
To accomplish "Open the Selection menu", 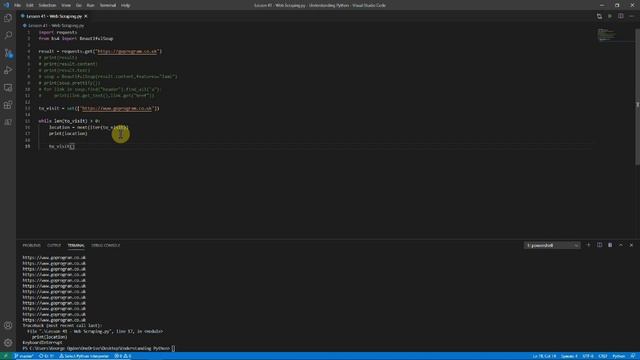I will point(47,5).
